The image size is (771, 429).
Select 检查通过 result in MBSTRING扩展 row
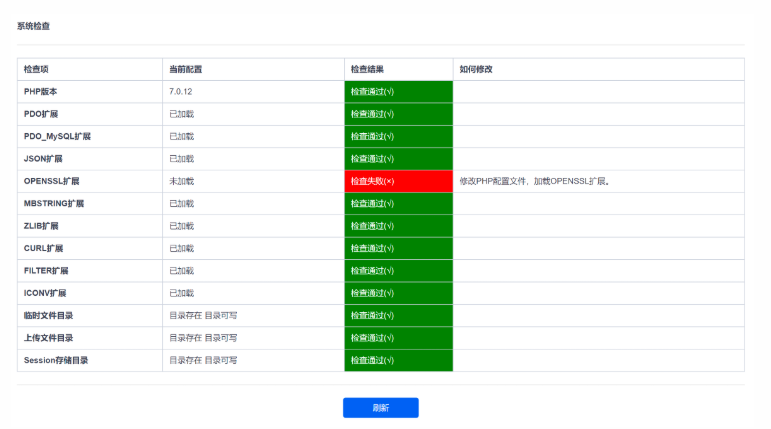(398, 204)
